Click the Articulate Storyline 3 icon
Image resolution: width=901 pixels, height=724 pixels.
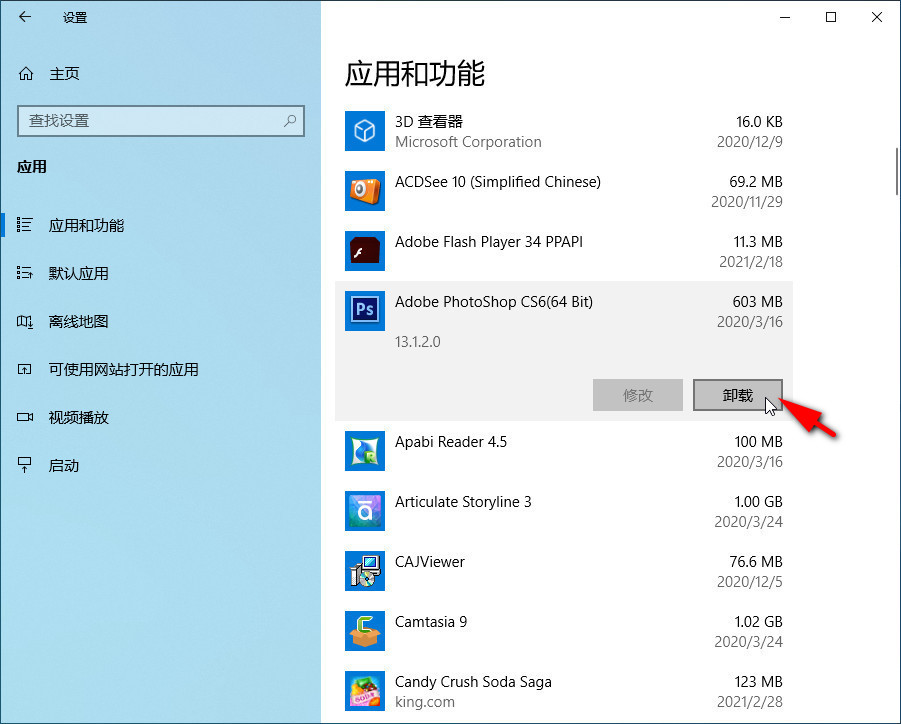click(x=365, y=511)
